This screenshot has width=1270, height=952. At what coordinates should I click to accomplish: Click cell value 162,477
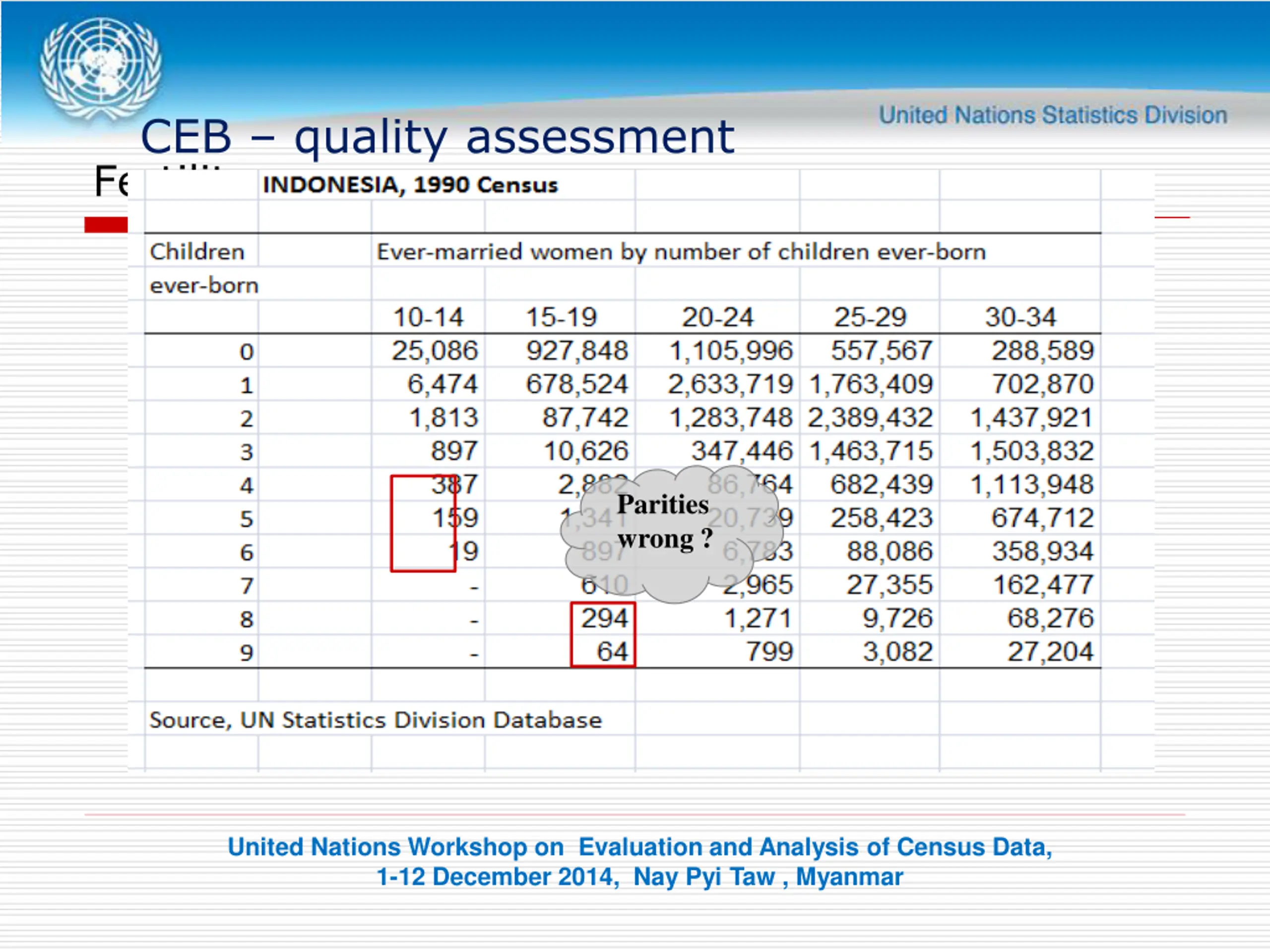tap(1043, 585)
